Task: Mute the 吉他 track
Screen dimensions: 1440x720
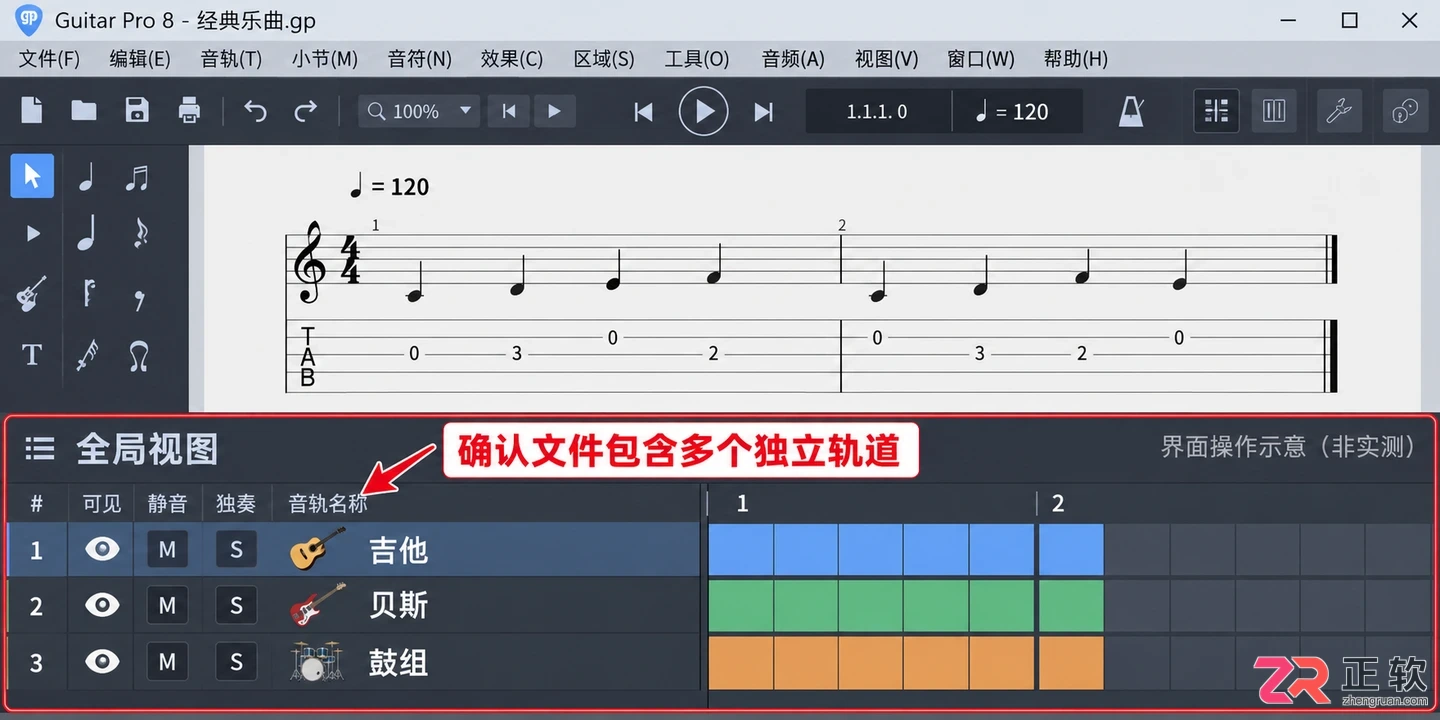Action: tap(167, 549)
